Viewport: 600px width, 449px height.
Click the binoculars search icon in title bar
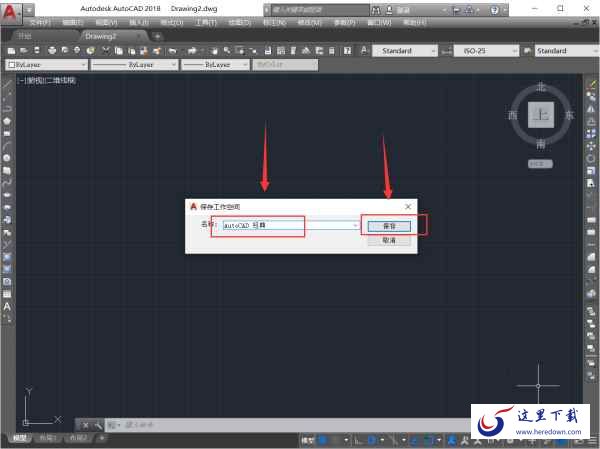point(376,10)
